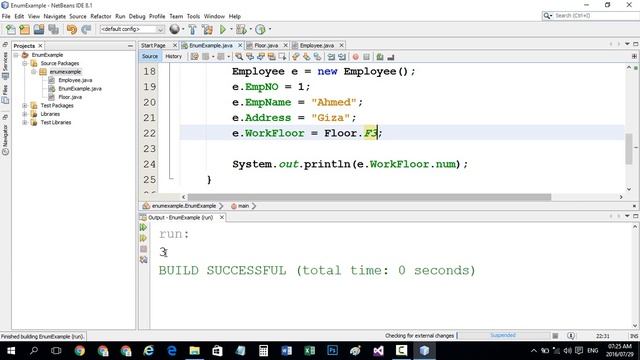Viewport: 640px width, 360px height.
Task: Click the Shift Line Left icon
Action: (331, 57)
